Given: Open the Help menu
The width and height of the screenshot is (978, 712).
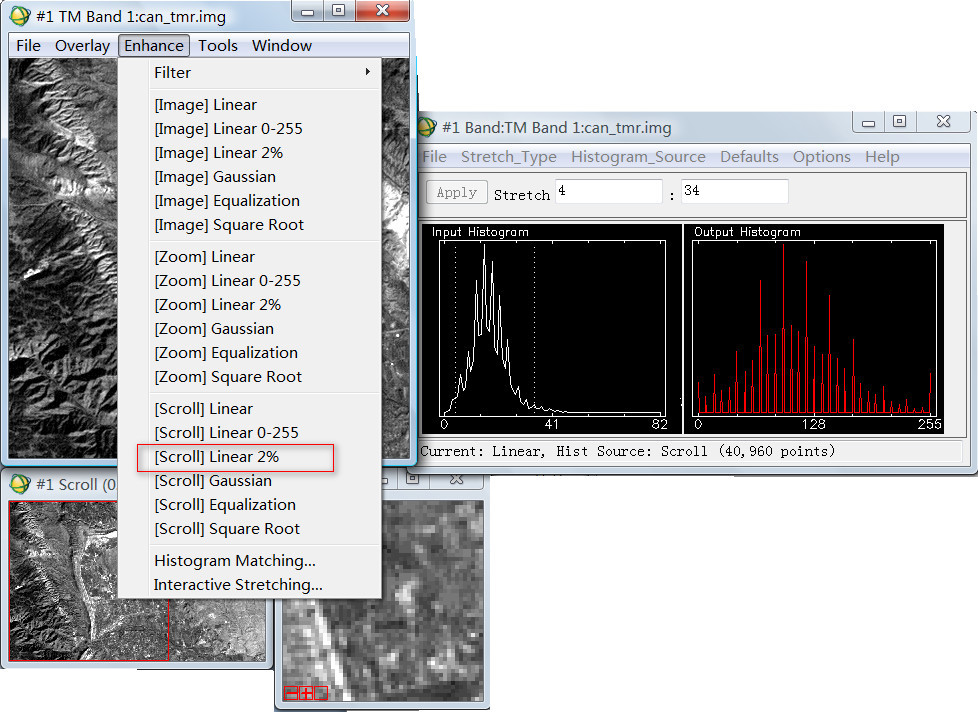Looking at the screenshot, I should tap(882, 156).
